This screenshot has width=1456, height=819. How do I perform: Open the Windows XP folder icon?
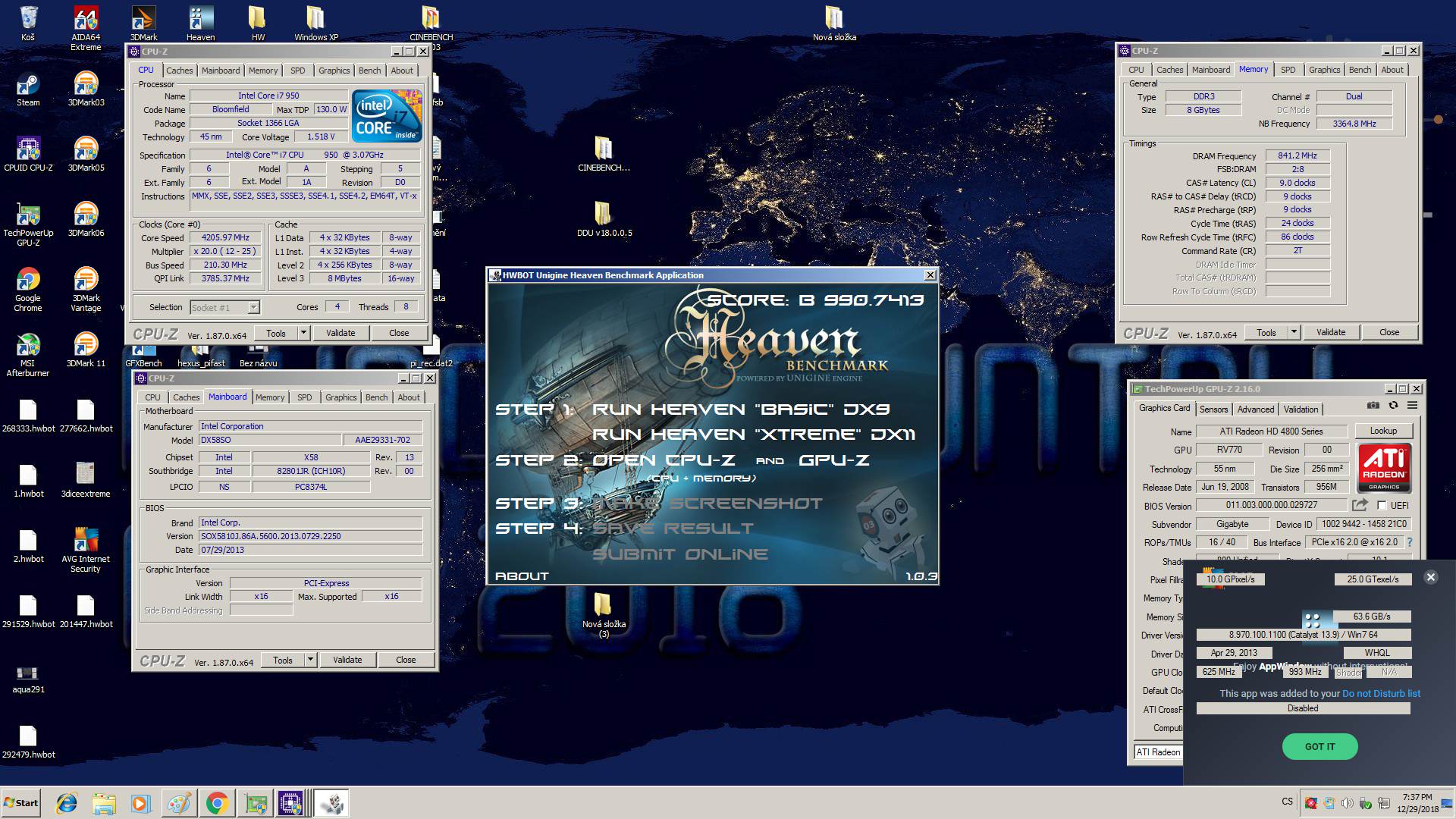[x=315, y=24]
